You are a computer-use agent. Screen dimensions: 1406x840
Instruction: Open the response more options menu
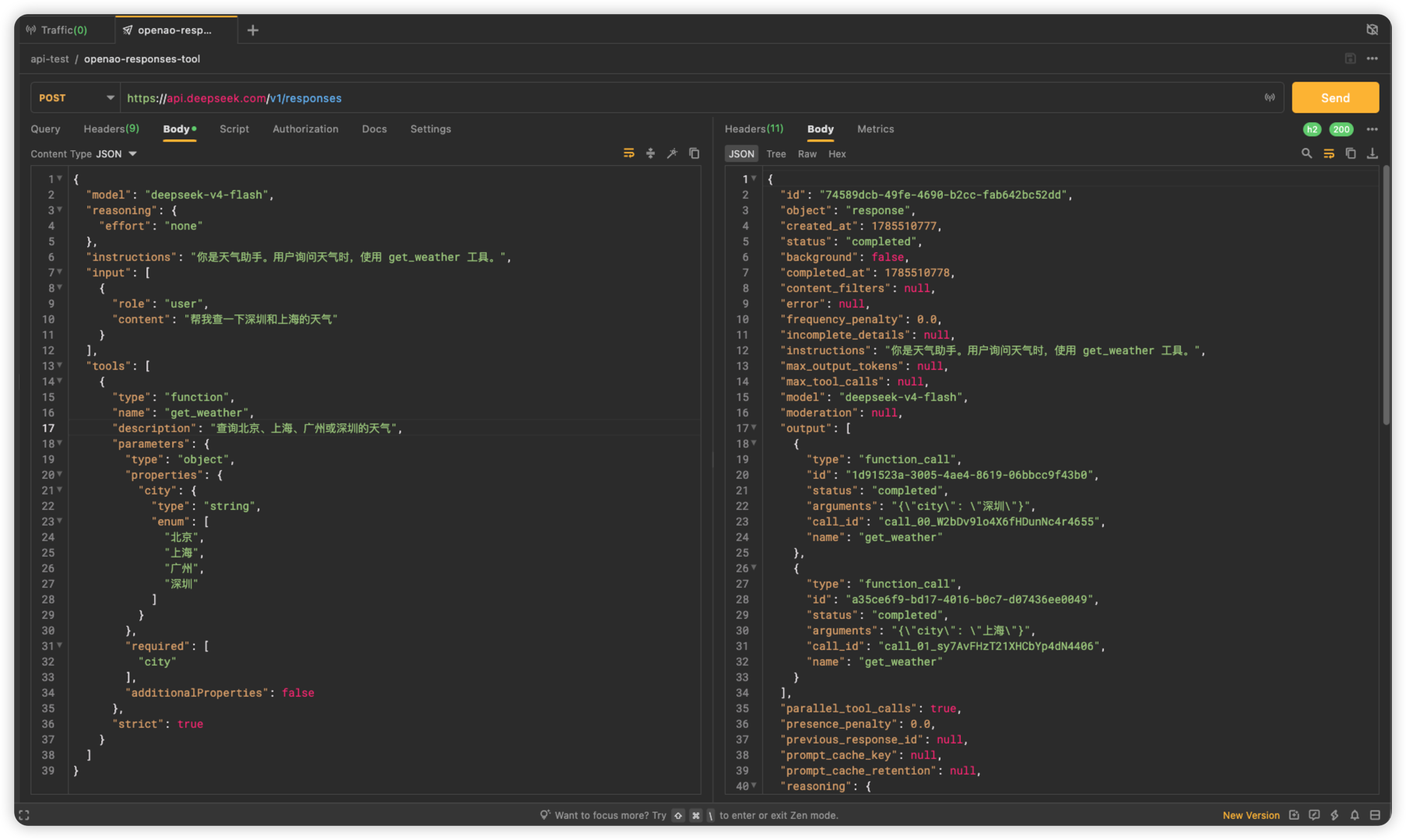tap(1372, 129)
